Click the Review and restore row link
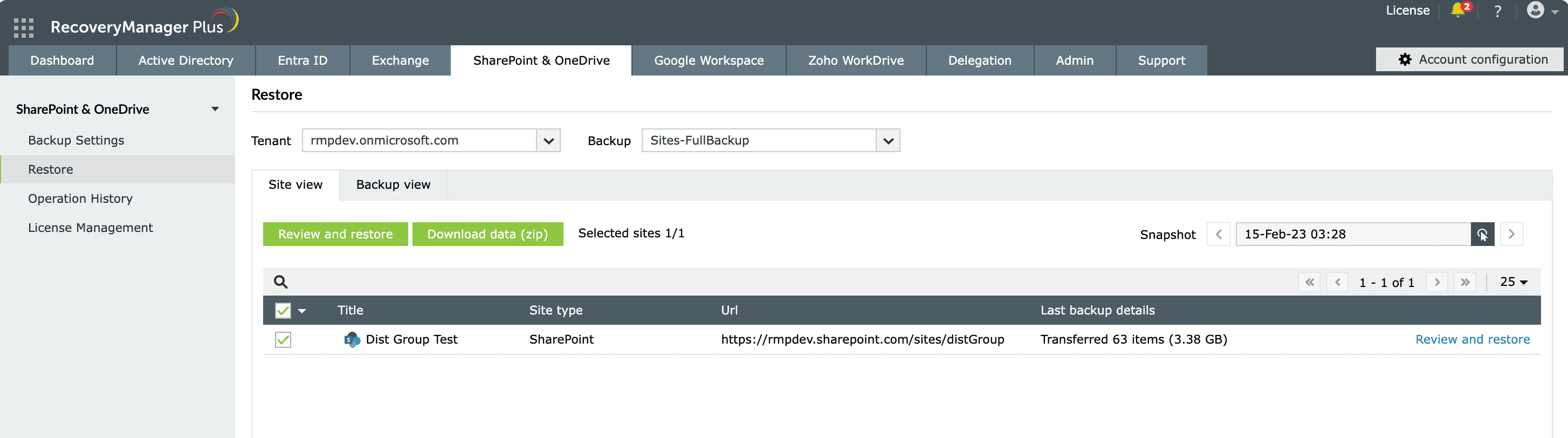This screenshot has width=1568, height=438. click(x=1473, y=340)
